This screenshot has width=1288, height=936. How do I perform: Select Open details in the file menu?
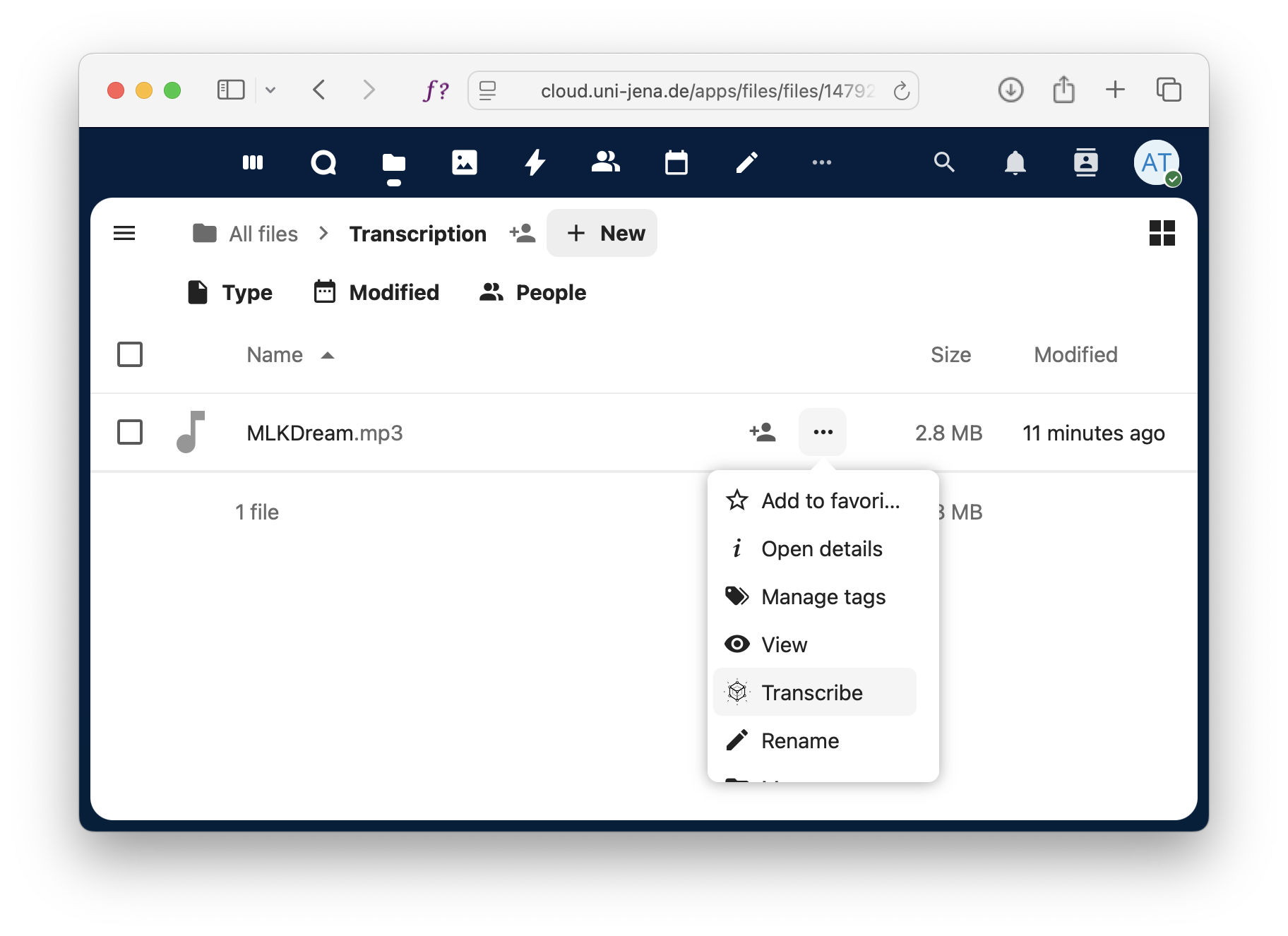coord(821,548)
